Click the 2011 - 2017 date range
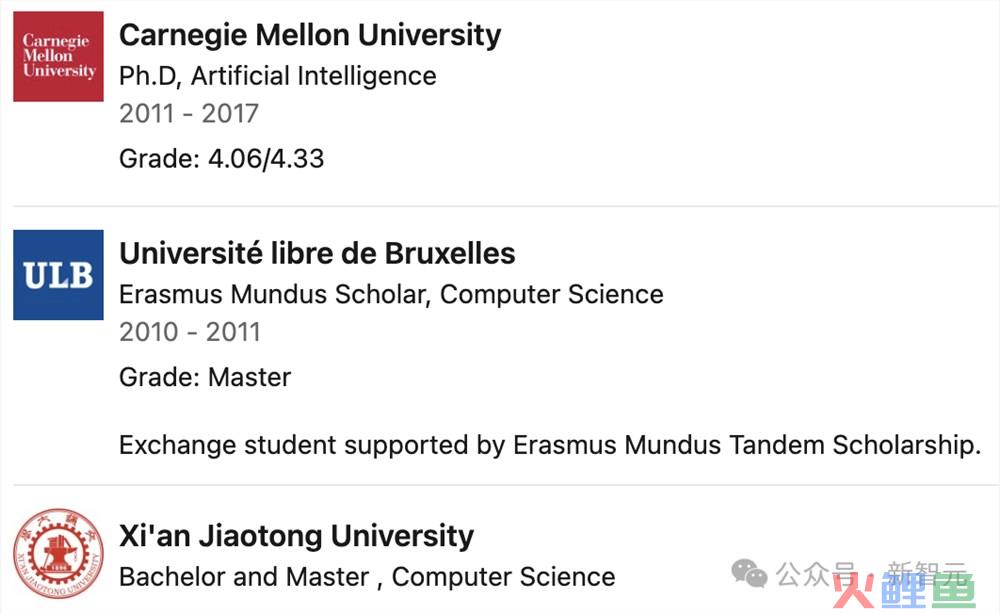The width and height of the screenshot is (1000, 614). pyautogui.click(x=189, y=113)
